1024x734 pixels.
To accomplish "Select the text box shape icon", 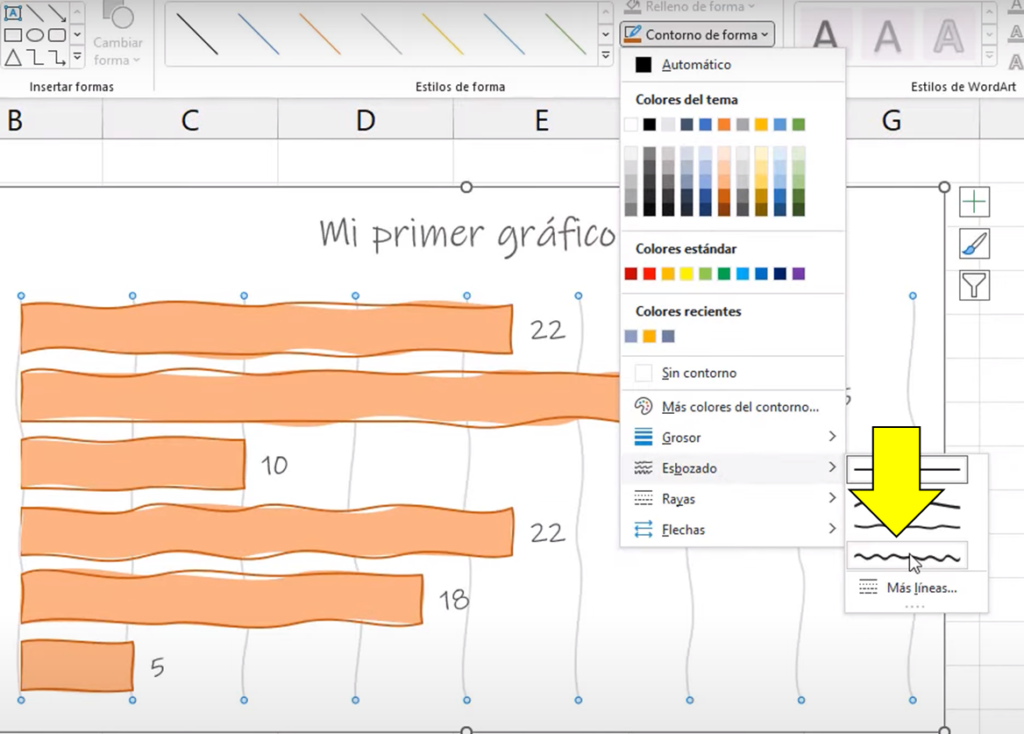I will click(x=13, y=13).
